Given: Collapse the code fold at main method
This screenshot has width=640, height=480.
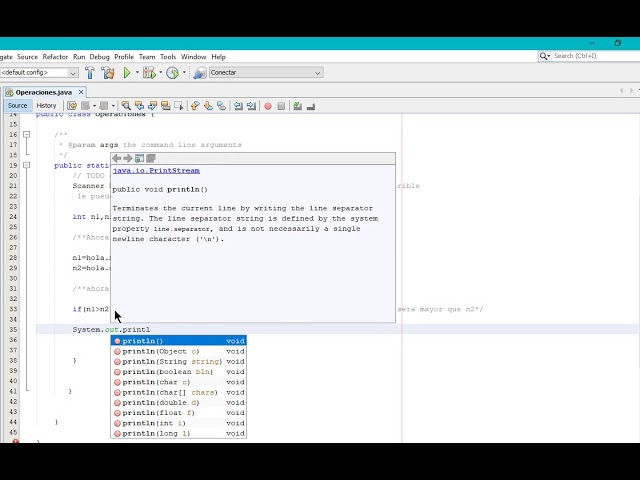Looking at the screenshot, I should tap(27, 165).
